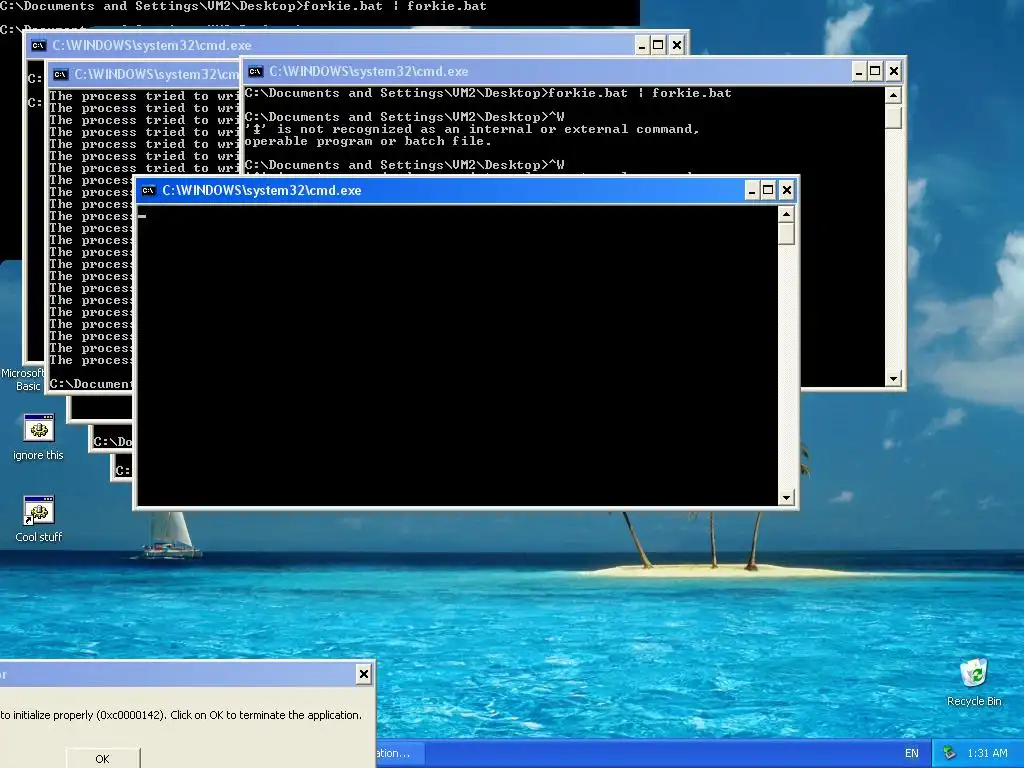The image size is (1024, 768).
Task: Click the 'is not recognized as an internal' line
Action: (472, 129)
